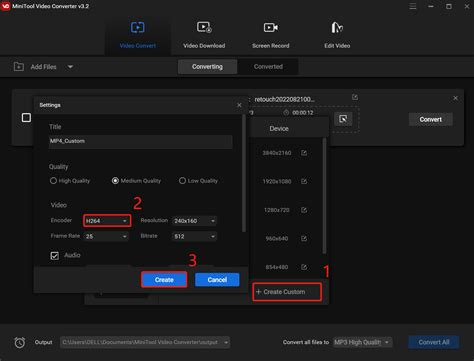
Task: Edit the 3840x2160 preset icon
Action: click(x=304, y=153)
